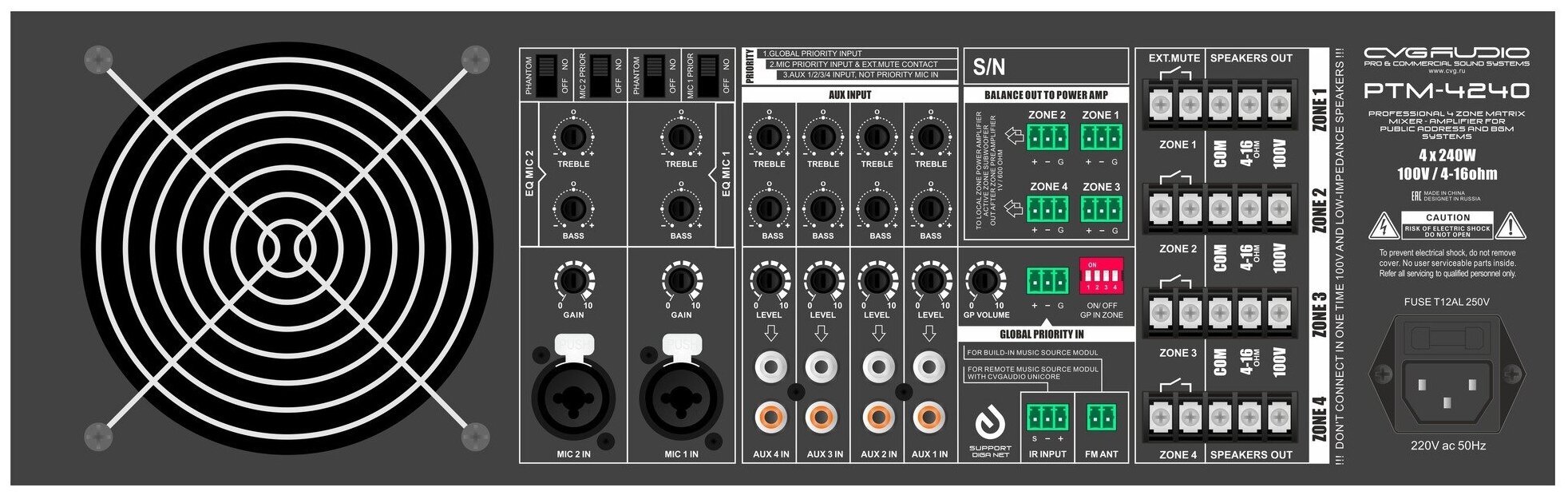The height and width of the screenshot is (495, 1568).
Task: Click the '220V ac 50Hz' label
Action: click(1447, 445)
